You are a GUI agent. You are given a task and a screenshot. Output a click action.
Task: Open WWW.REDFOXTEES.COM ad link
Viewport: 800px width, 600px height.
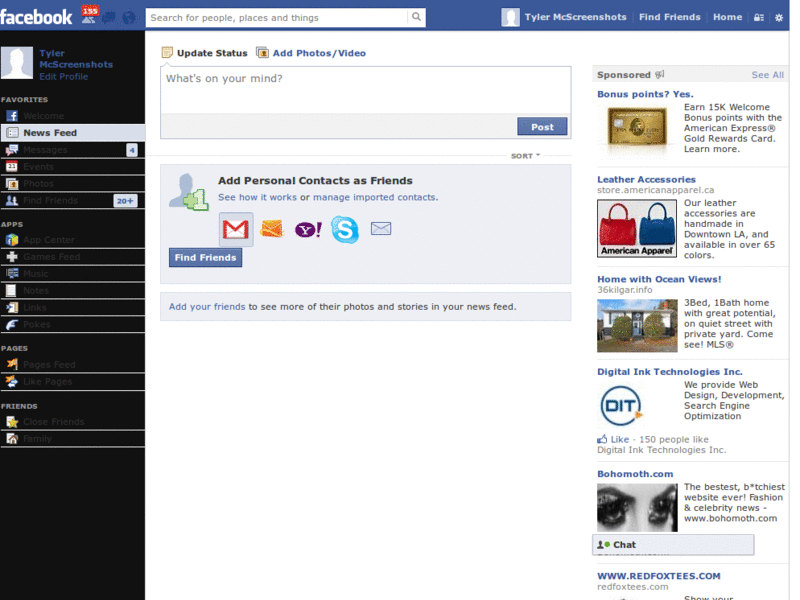(659, 576)
